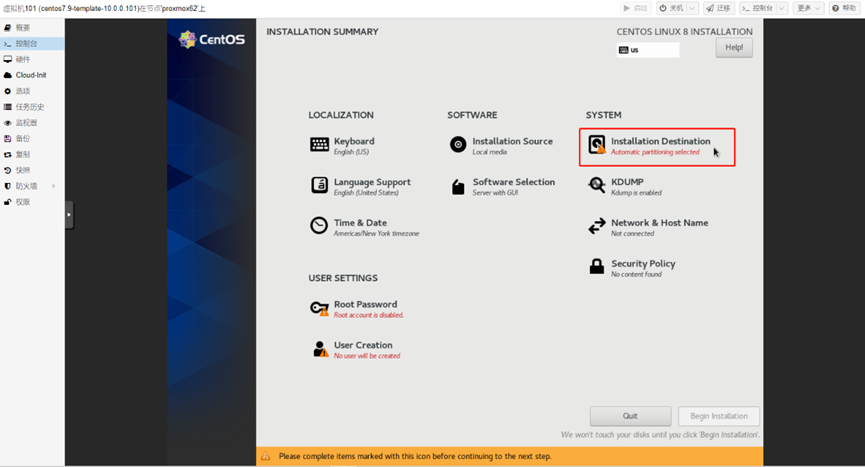Click the us keyboard layout indicator
The width and height of the screenshot is (865, 467).
pos(648,50)
